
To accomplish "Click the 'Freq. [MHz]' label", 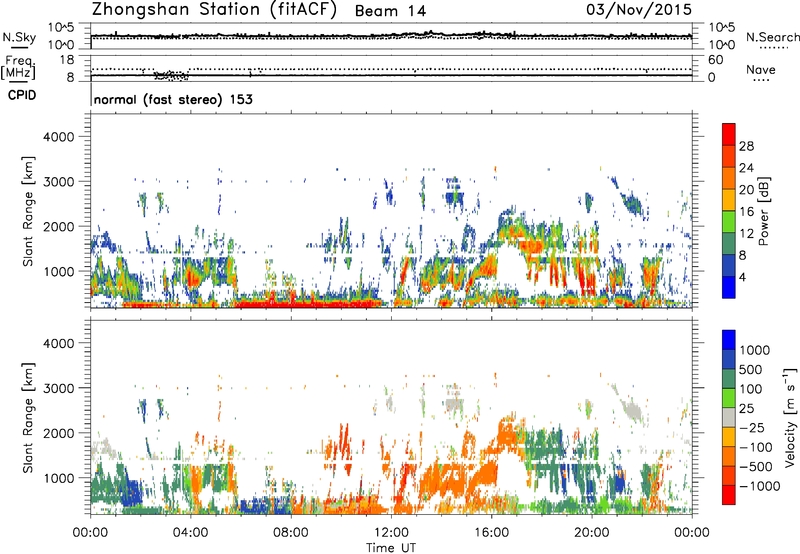I will click(x=19, y=67).
